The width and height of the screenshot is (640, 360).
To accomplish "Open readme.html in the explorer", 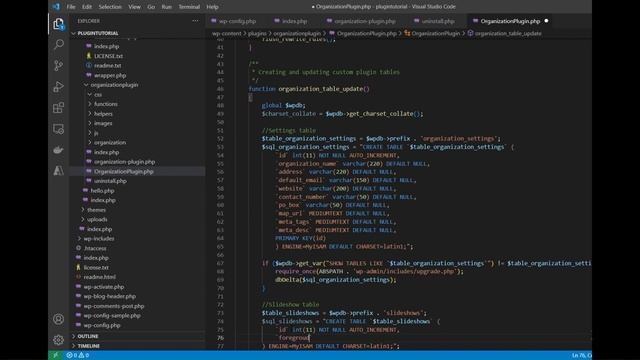I will pyautogui.click(x=100, y=277).
